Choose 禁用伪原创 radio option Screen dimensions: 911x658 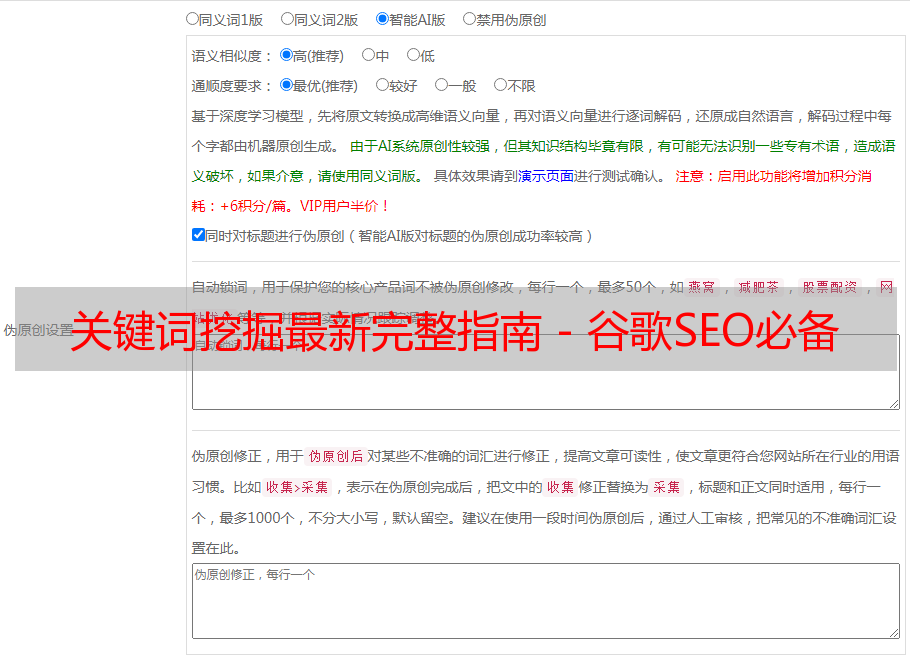click(x=469, y=19)
